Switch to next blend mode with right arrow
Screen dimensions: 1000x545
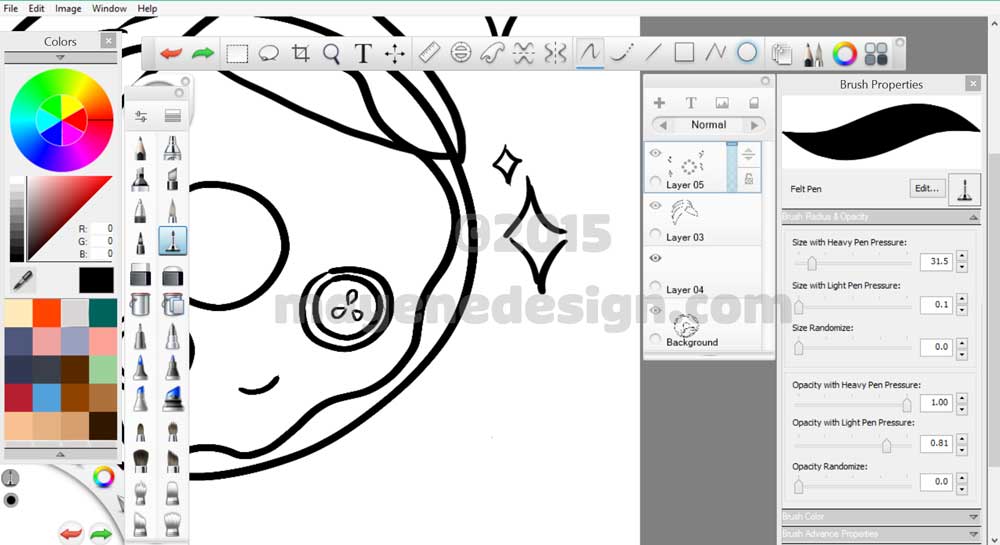coord(755,125)
